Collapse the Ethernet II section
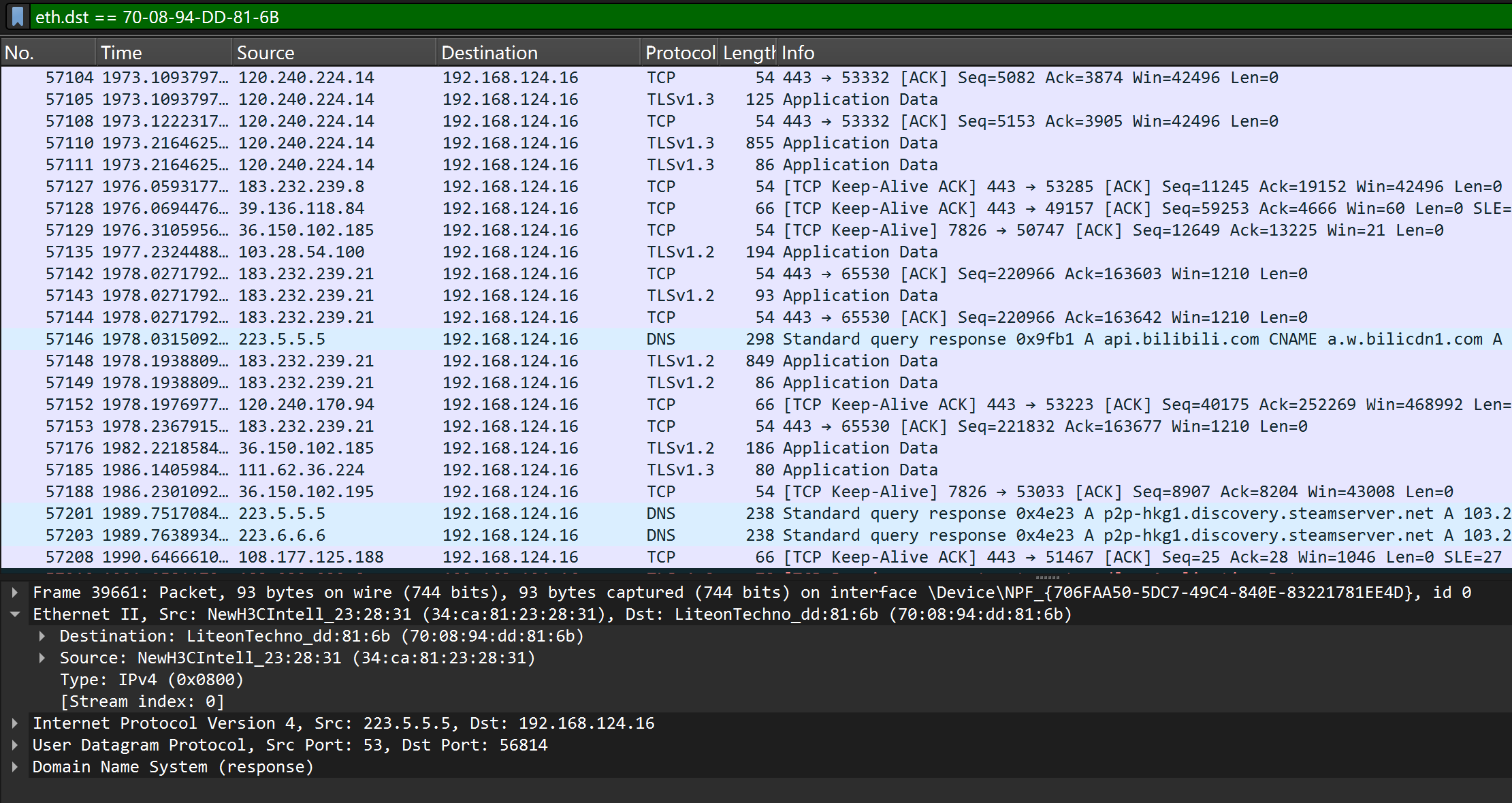Screen dimensions: 1512x803 [15, 614]
